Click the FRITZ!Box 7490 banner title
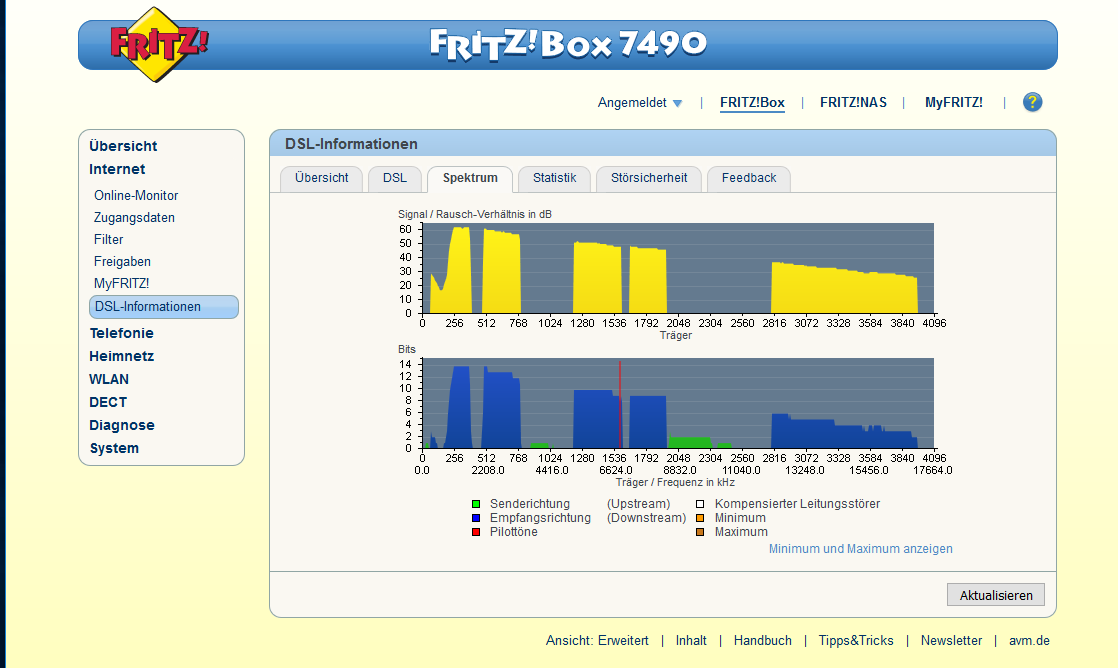Screen dimensions: 1118x668 pos(568,44)
